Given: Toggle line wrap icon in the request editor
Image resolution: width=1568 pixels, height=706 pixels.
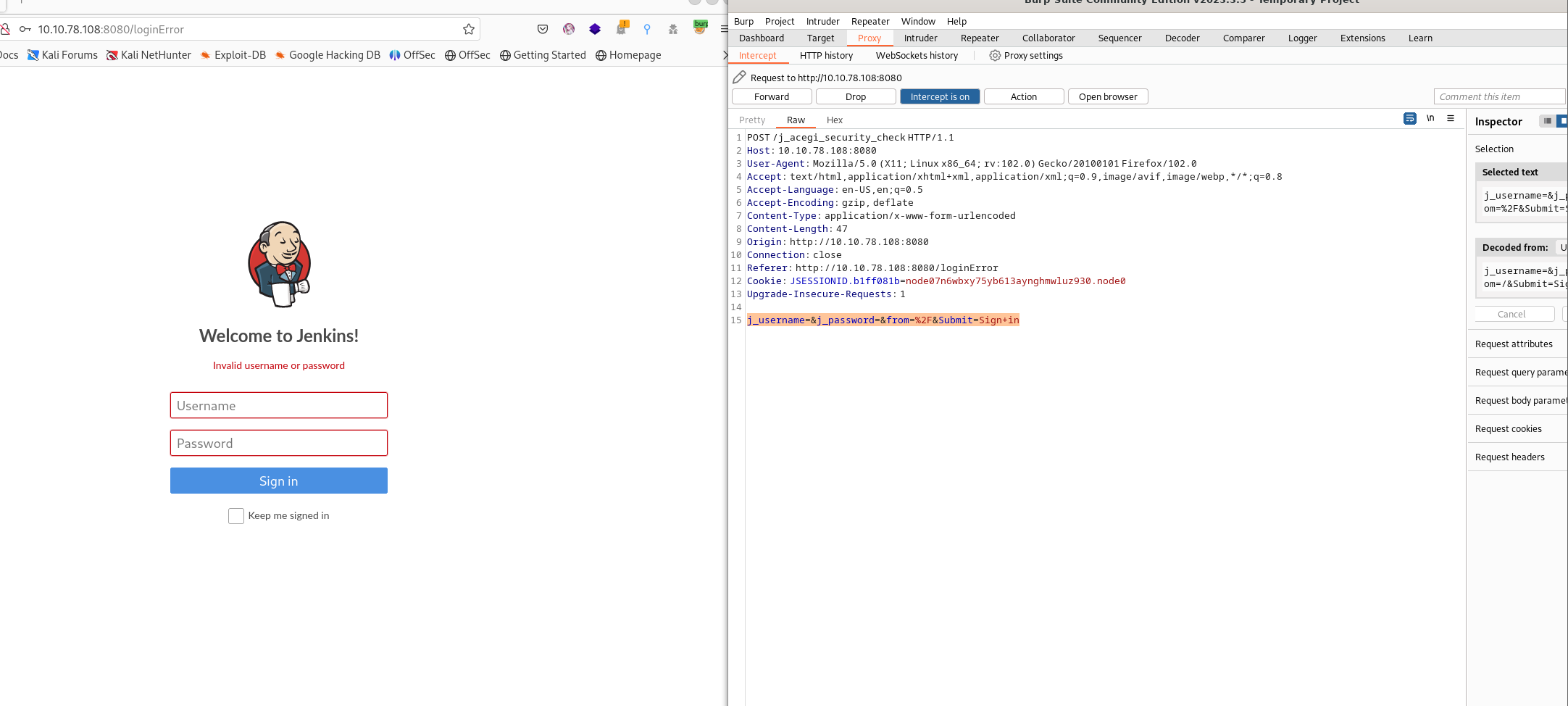Looking at the screenshot, I should (1409, 119).
